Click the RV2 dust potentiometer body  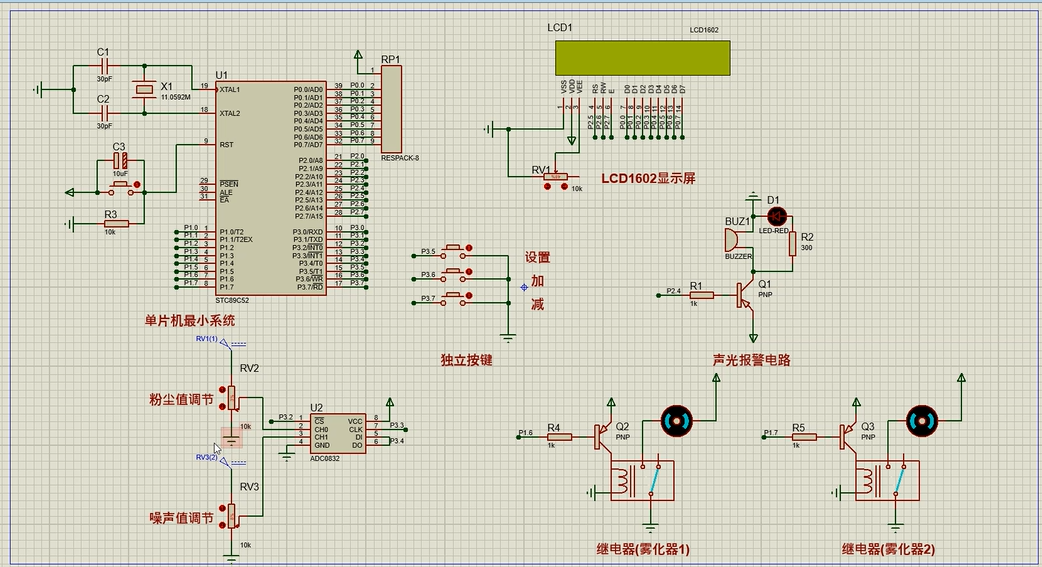pyautogui.click(x=232, y=399)
